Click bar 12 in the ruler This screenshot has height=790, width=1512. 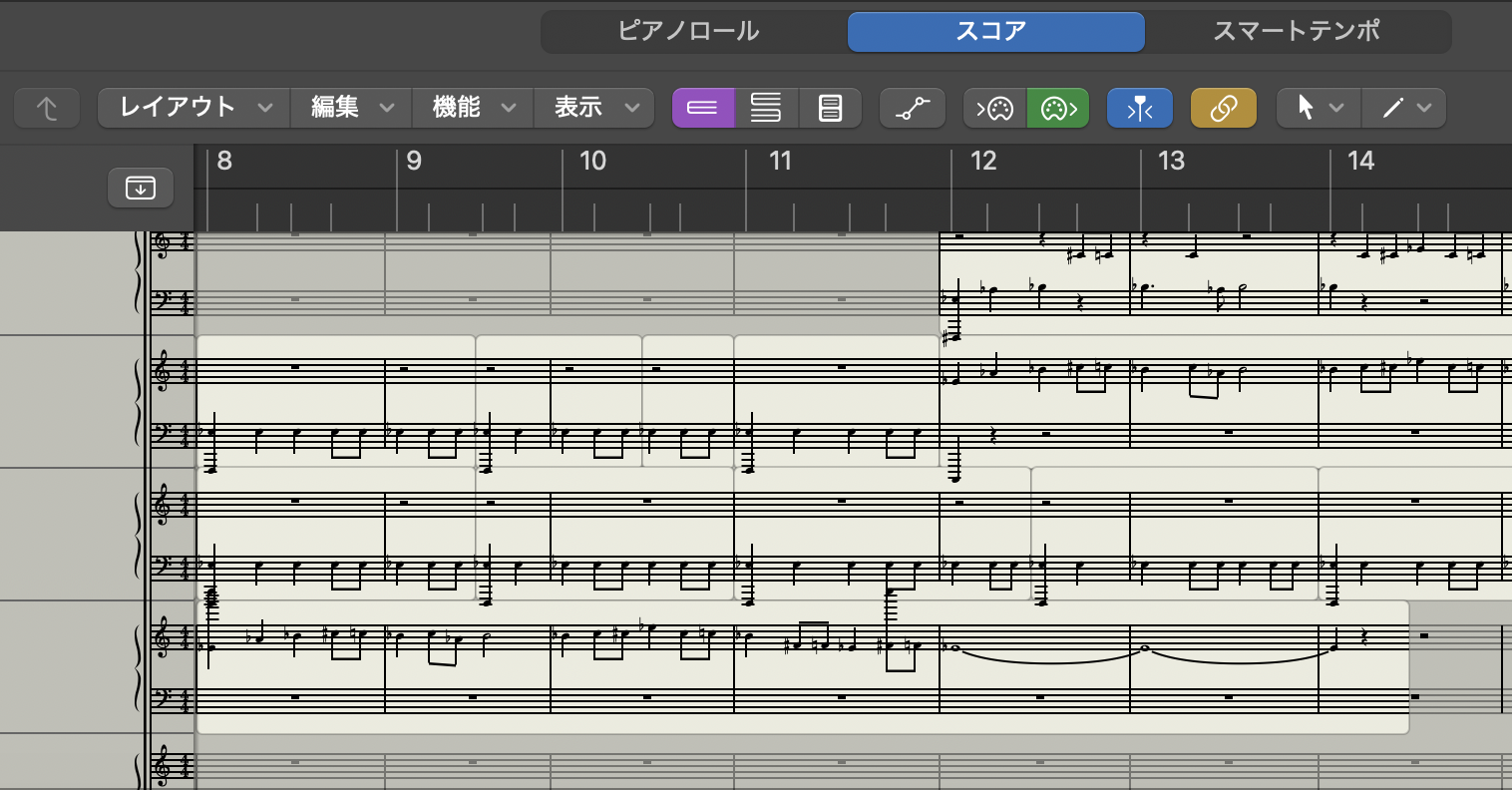point(983,161)
